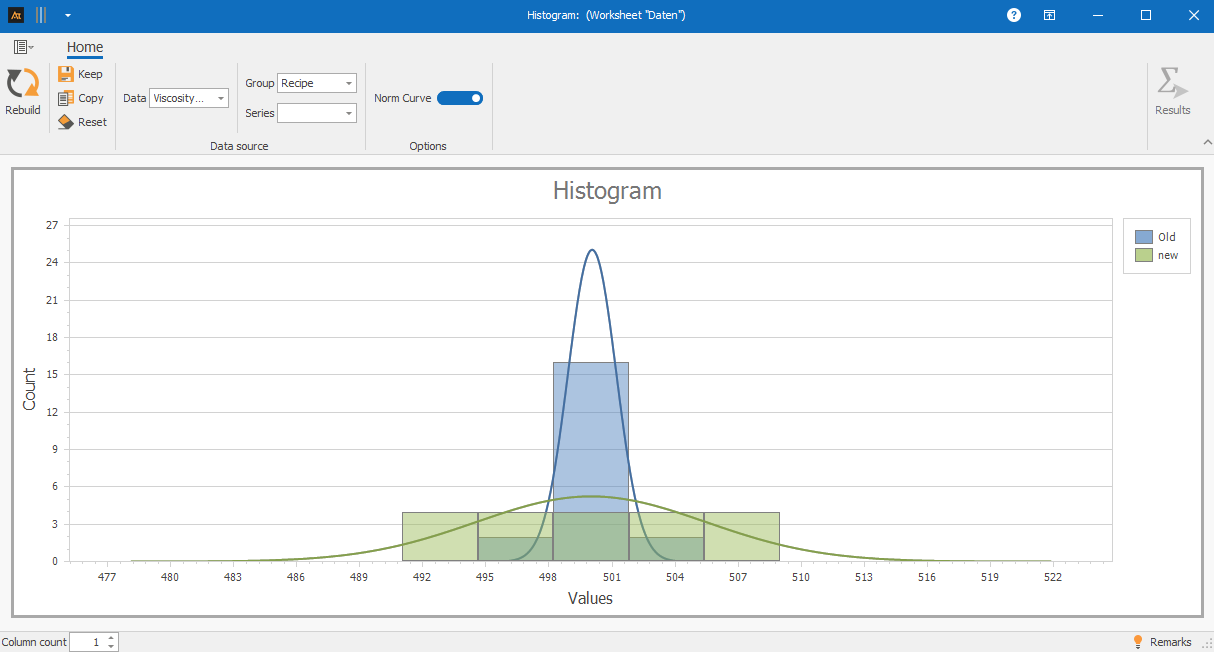Click the help question mark icon
The image size is (1214, 652).
tap(1014, 15)
